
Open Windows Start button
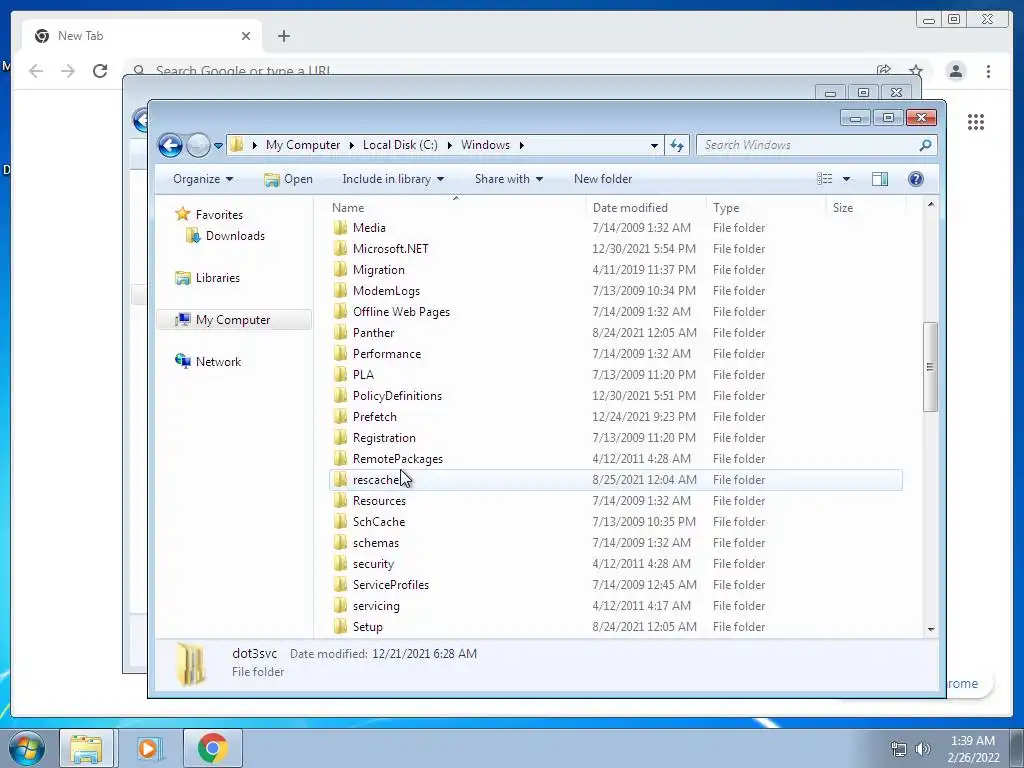coord(26,748)
